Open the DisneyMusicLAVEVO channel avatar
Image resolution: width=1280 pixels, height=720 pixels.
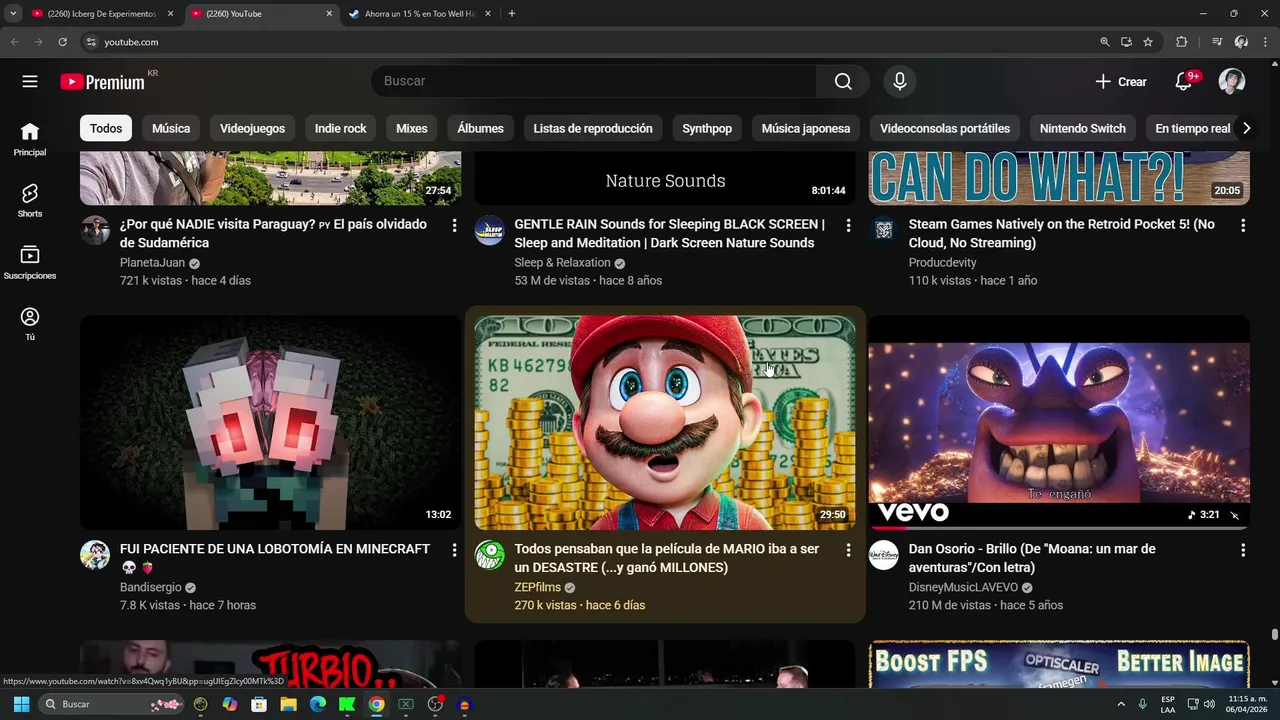pyautogui.click(x=884, y=555)
